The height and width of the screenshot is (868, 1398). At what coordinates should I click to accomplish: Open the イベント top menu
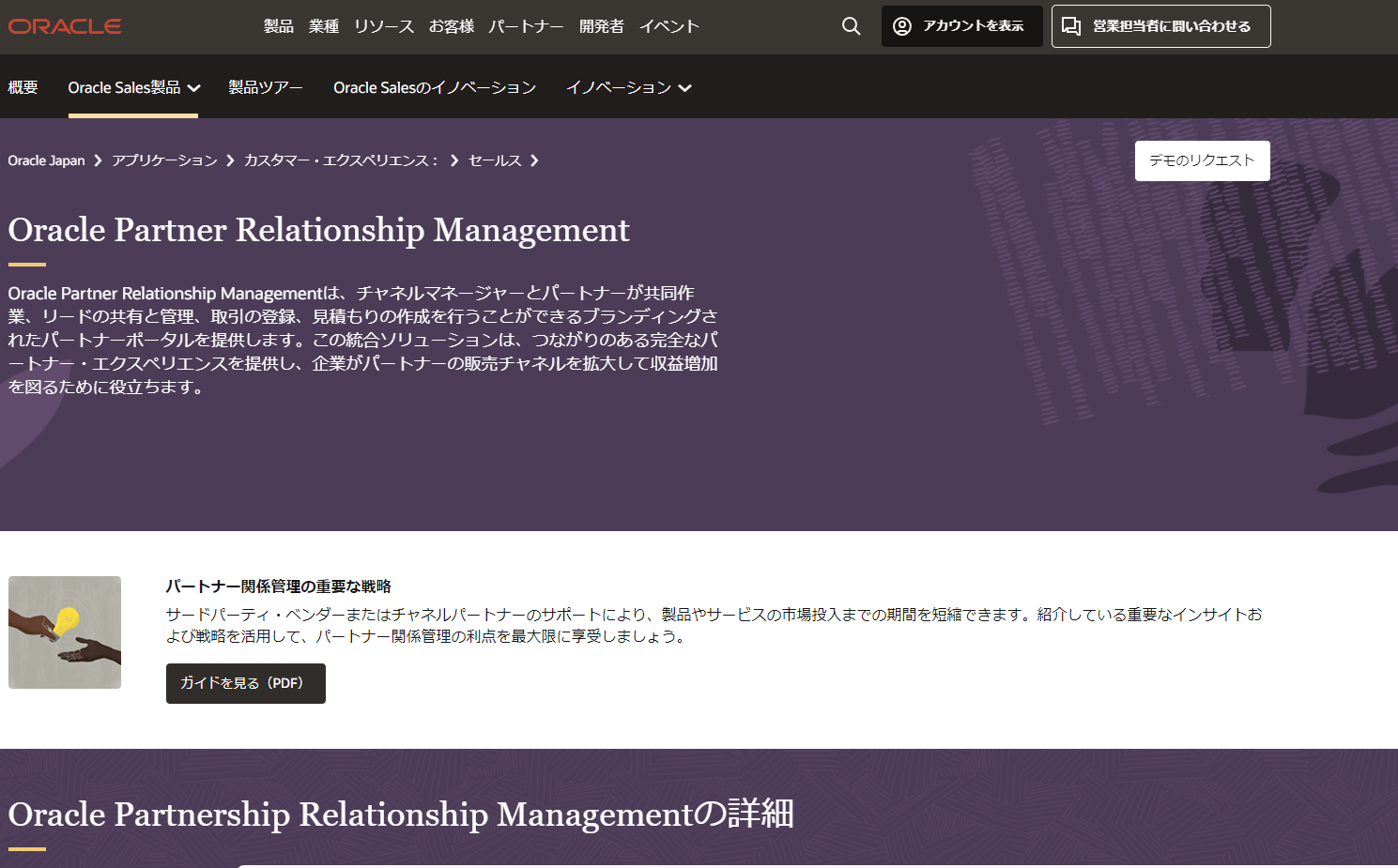point(669,26)
